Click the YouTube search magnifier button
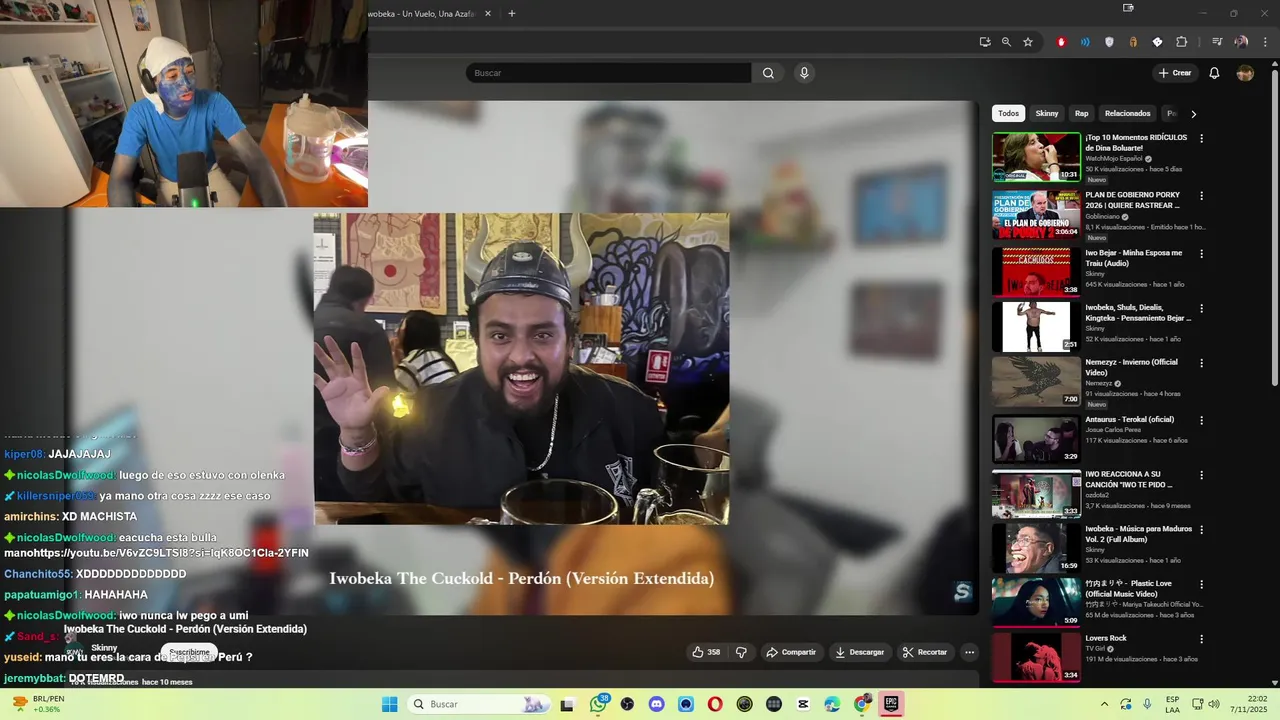The width and height of the screenshot is (1280, 720). [x=768, y=73]
